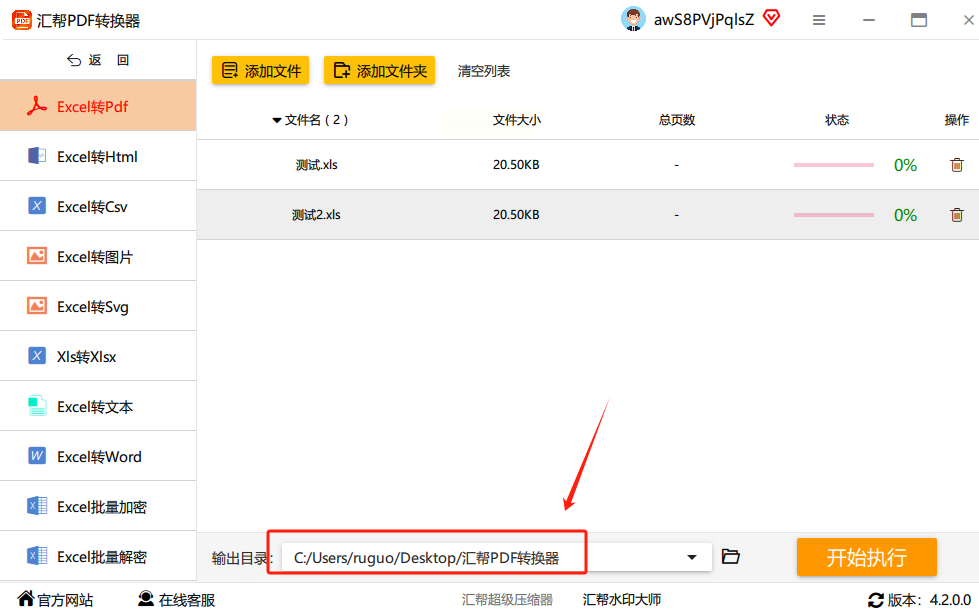
Task: Delete 测试.xls with its trash icon
Action: coord(957,165)
